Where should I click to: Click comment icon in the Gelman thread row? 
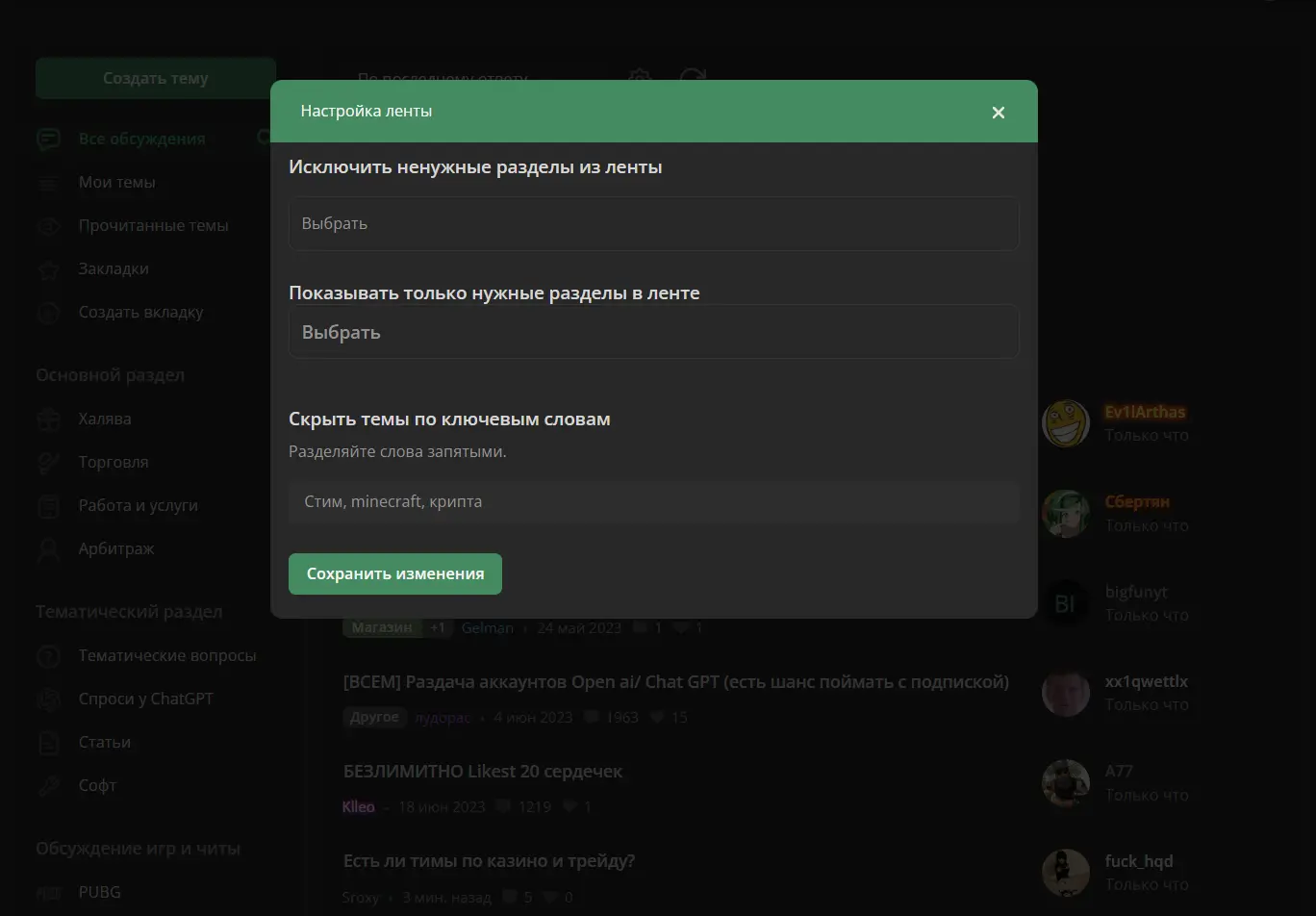pyautogui.click(x=640, y=628)
